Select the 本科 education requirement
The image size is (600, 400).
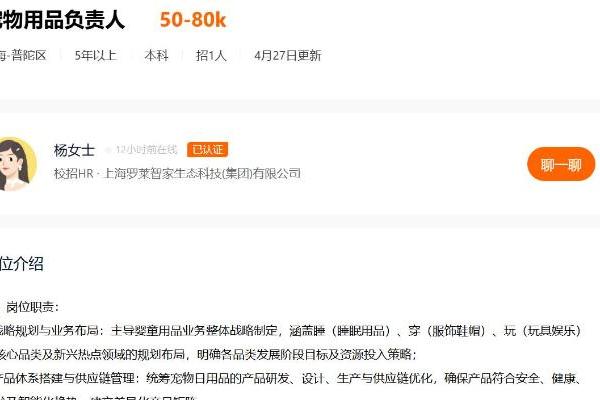click(157, 56)
